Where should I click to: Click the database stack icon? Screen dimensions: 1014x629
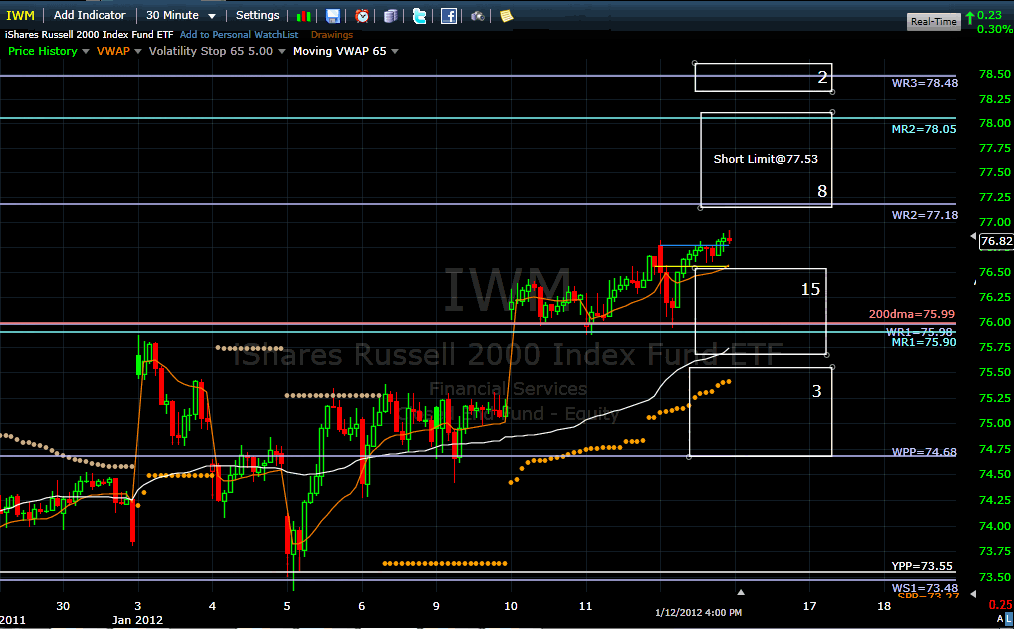390,16
